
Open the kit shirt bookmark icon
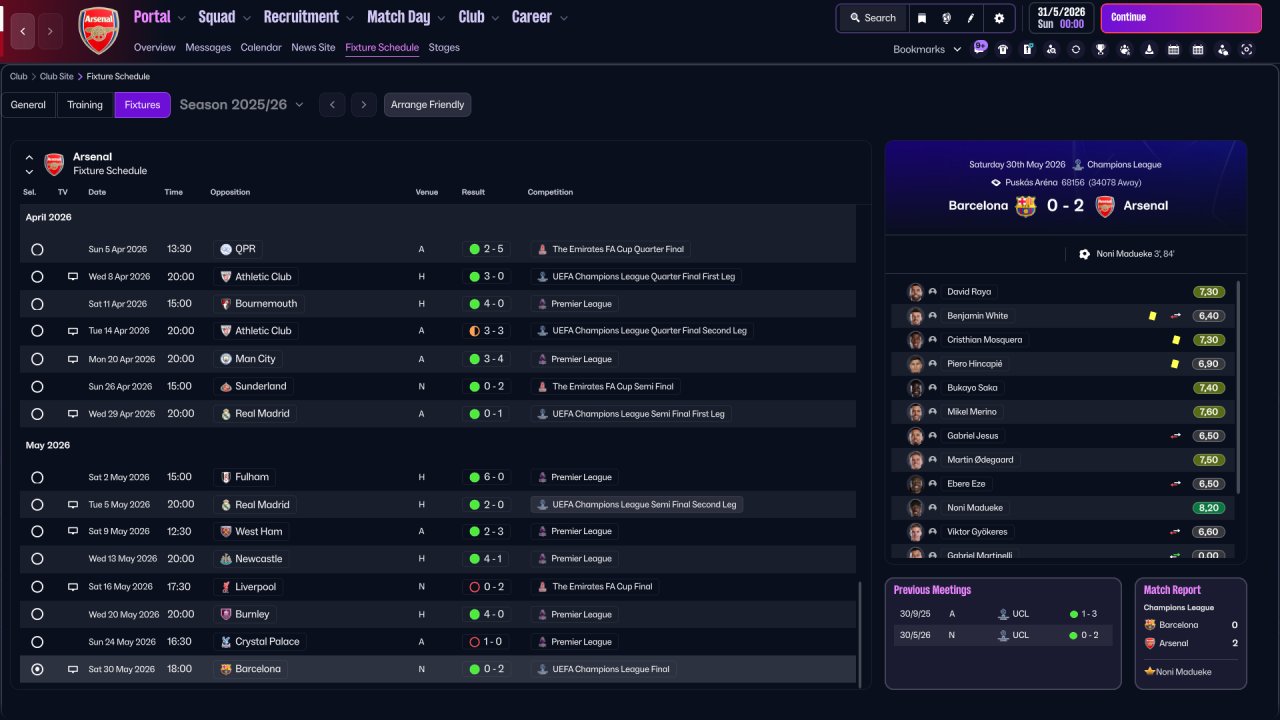tap(1003, 49)
